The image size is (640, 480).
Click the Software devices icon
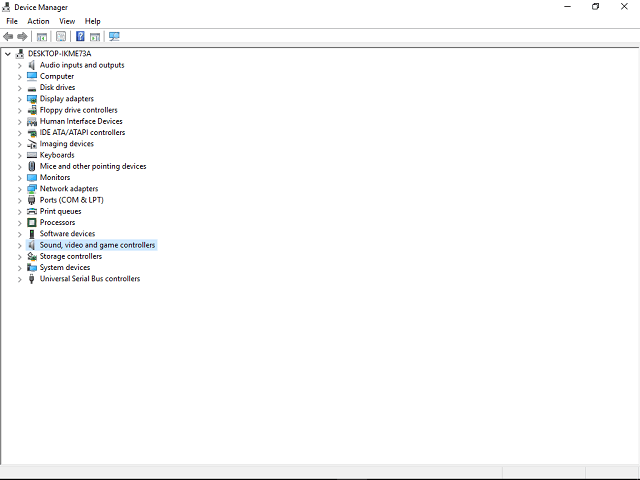(32, 234)
